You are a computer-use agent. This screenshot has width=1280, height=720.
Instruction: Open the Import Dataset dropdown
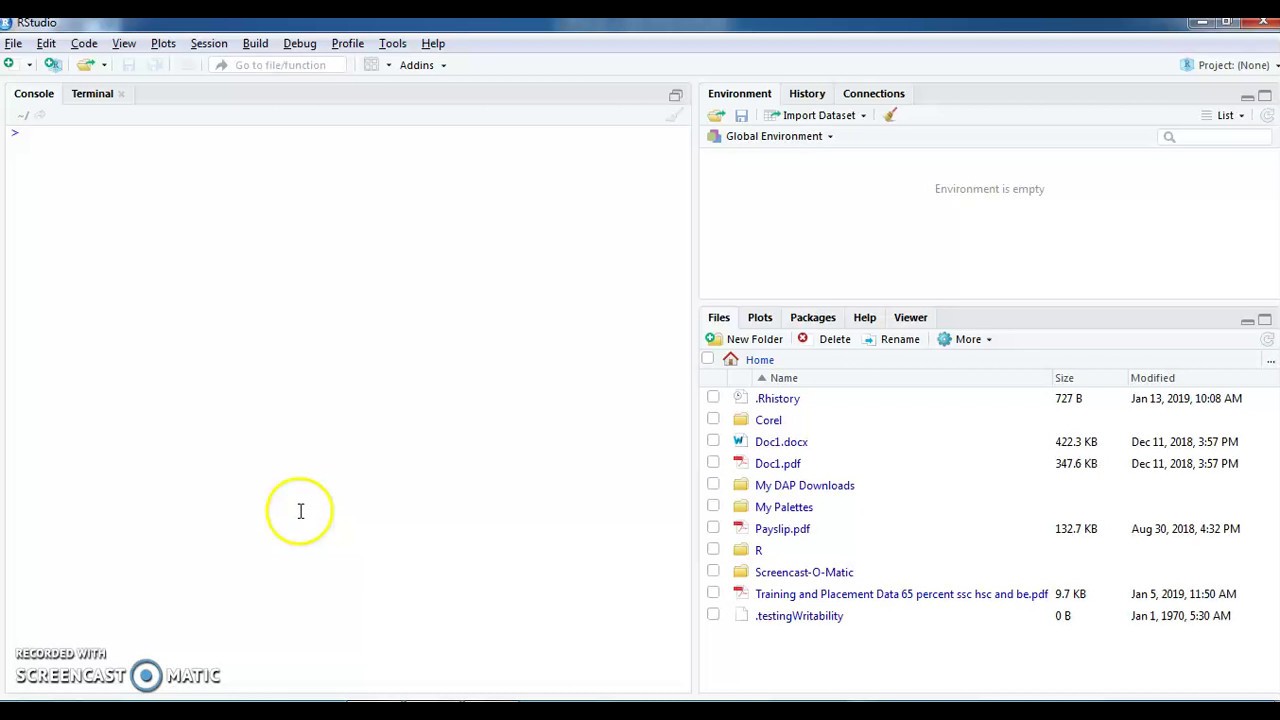816,115
